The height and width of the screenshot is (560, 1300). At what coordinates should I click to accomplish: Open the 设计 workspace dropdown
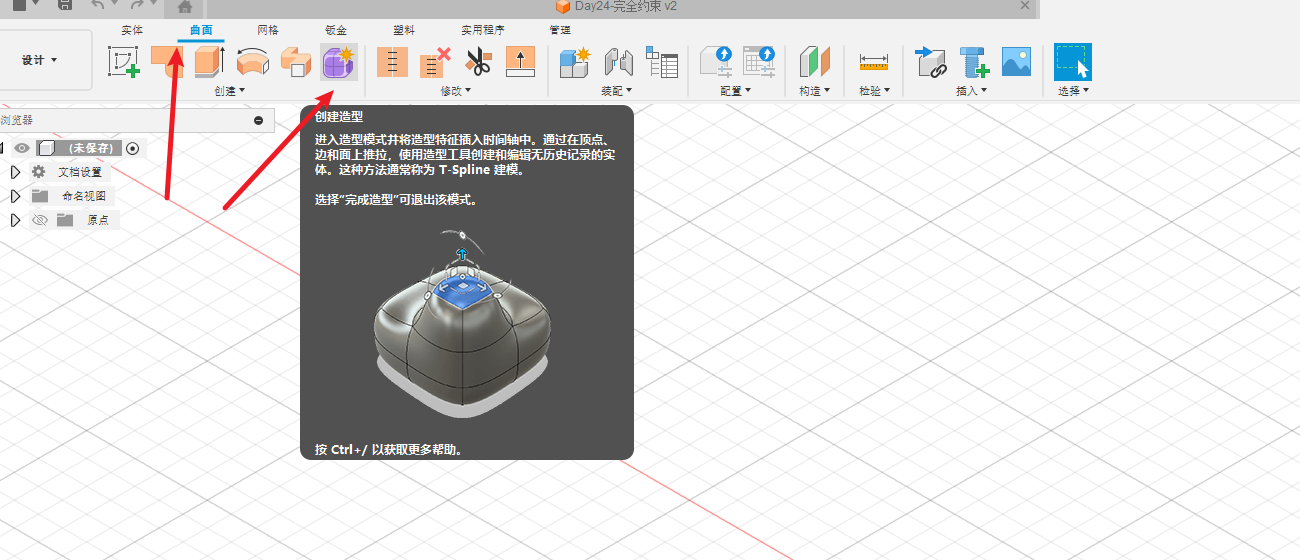40,60
